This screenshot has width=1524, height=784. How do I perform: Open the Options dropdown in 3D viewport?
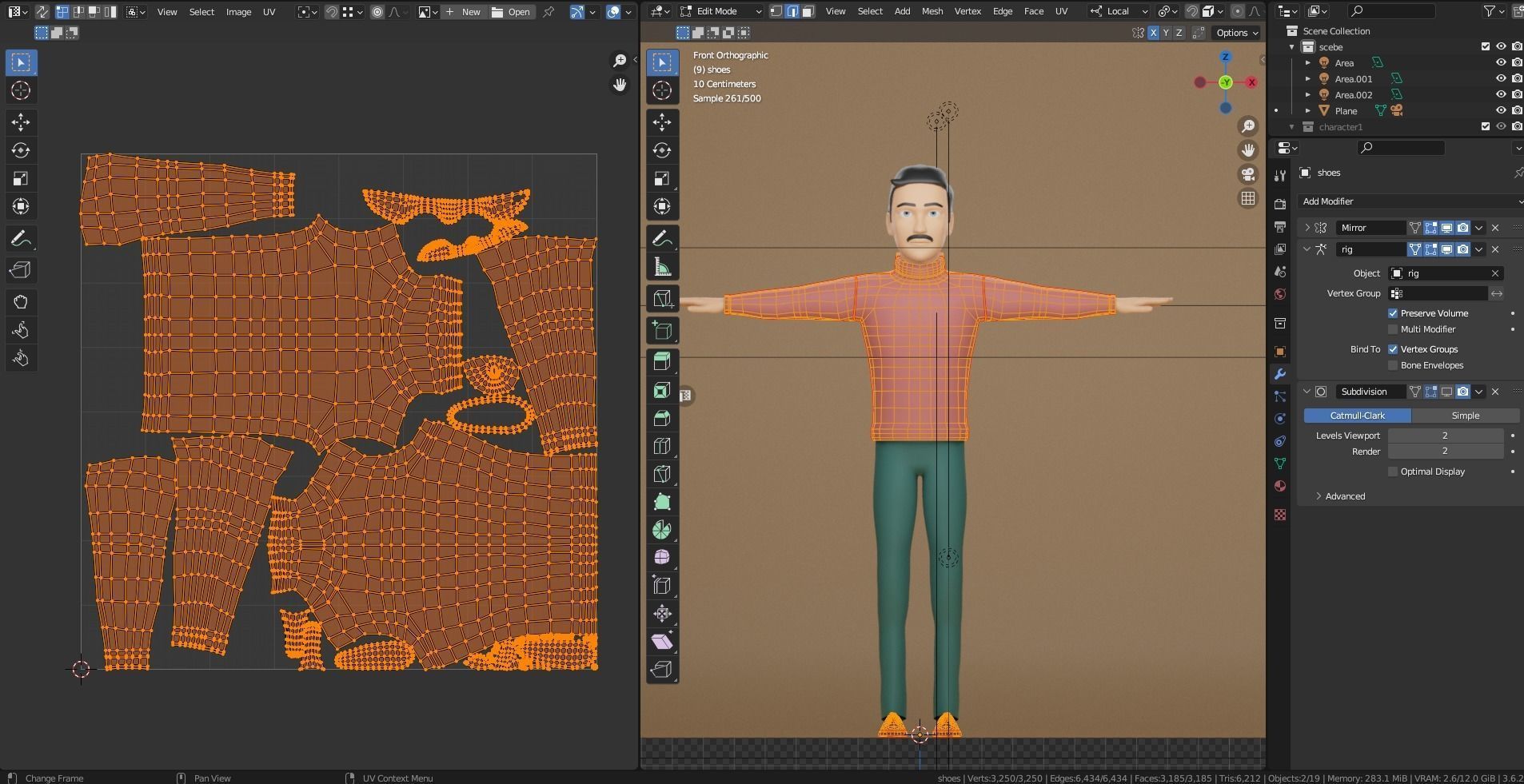(x=1237, y=33)
